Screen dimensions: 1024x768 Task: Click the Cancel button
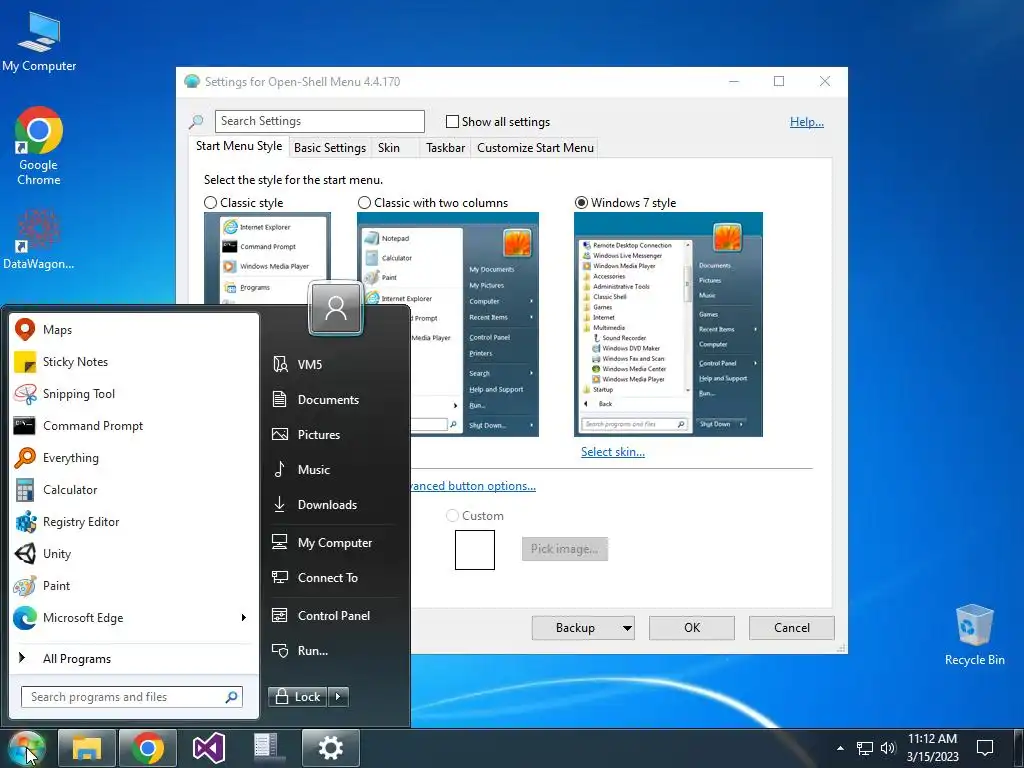point(792,628)
